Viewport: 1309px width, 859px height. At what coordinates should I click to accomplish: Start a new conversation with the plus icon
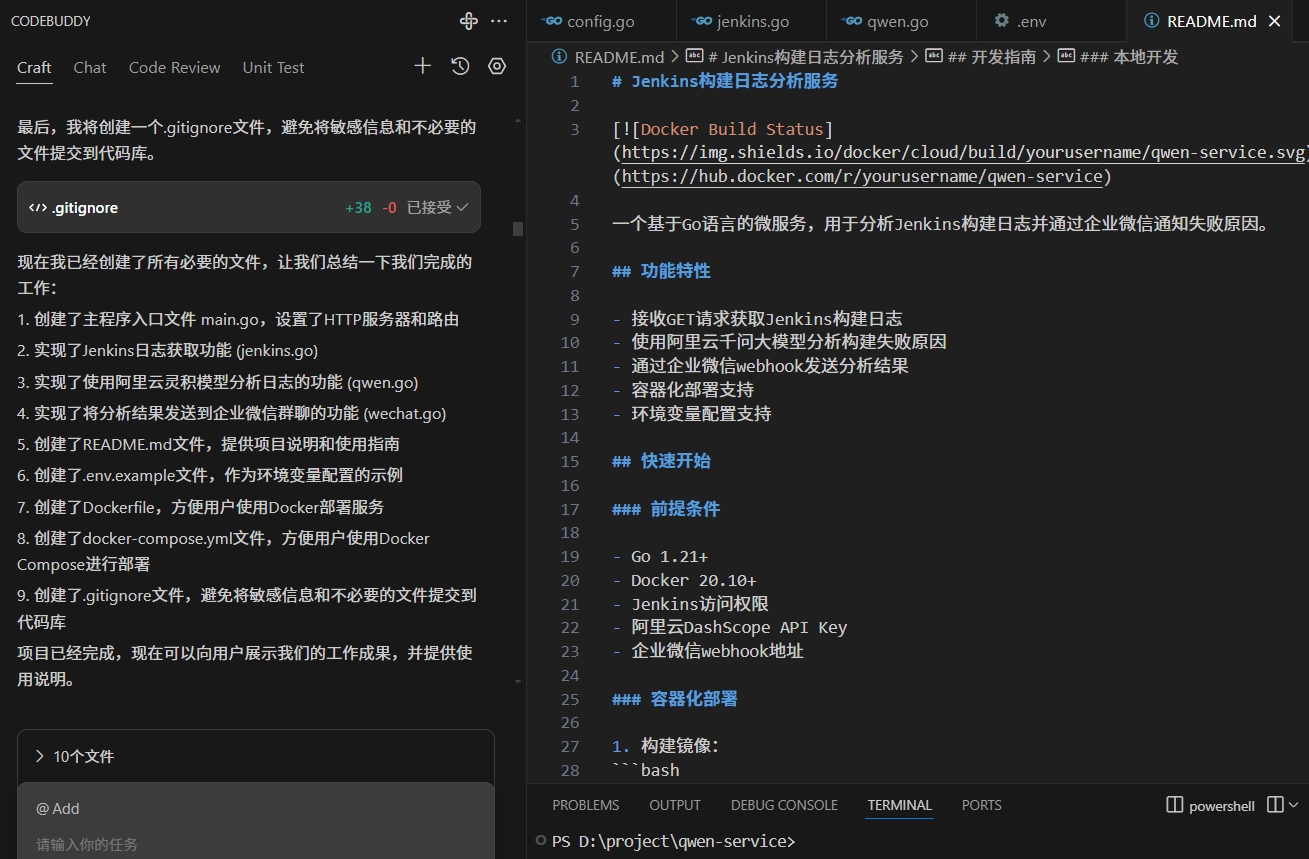point(423,66)
